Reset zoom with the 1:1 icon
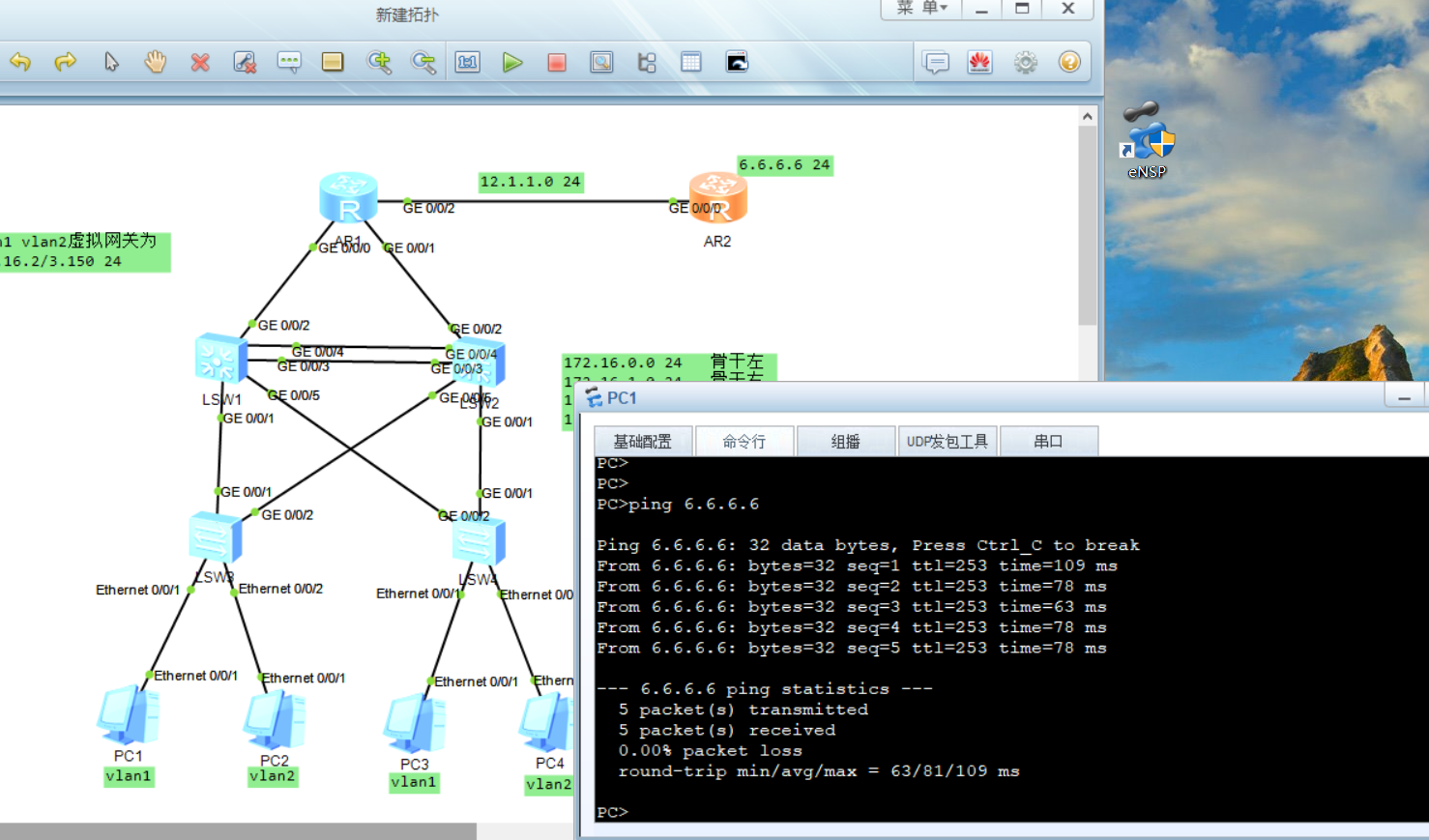Screen dimensions: 1429x840 [468, 63]
